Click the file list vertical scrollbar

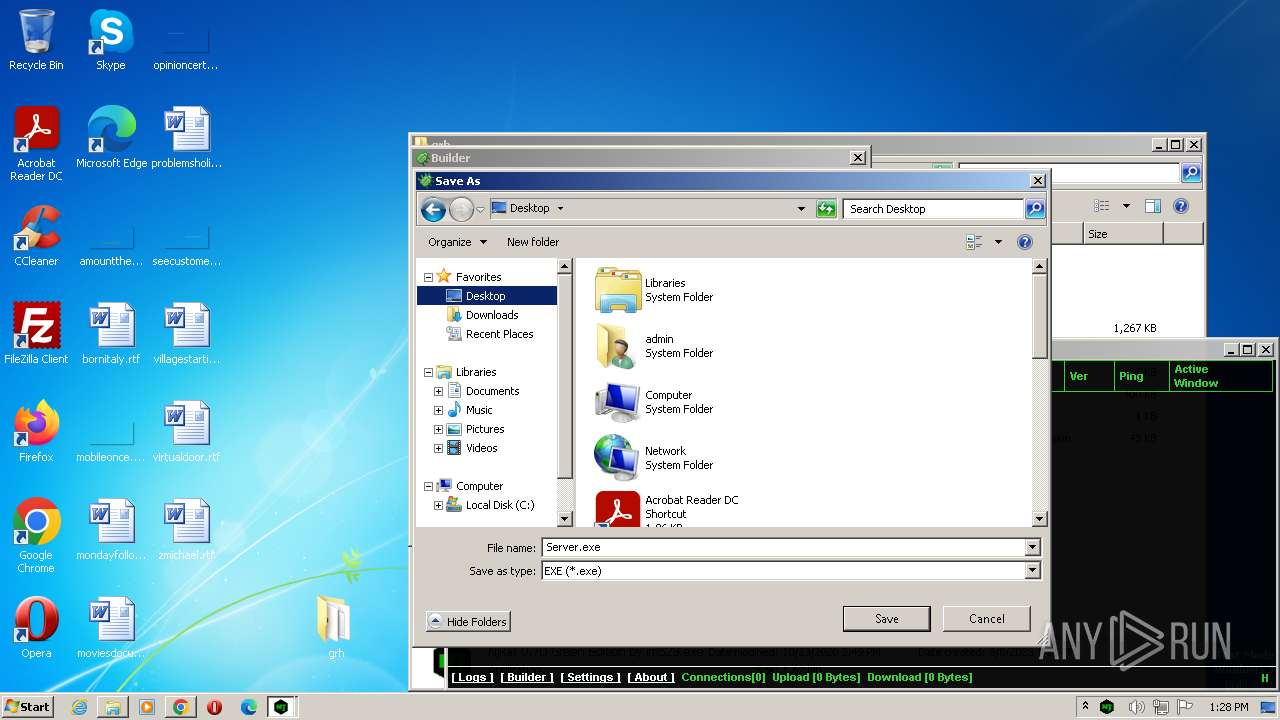pos(1039,392)
